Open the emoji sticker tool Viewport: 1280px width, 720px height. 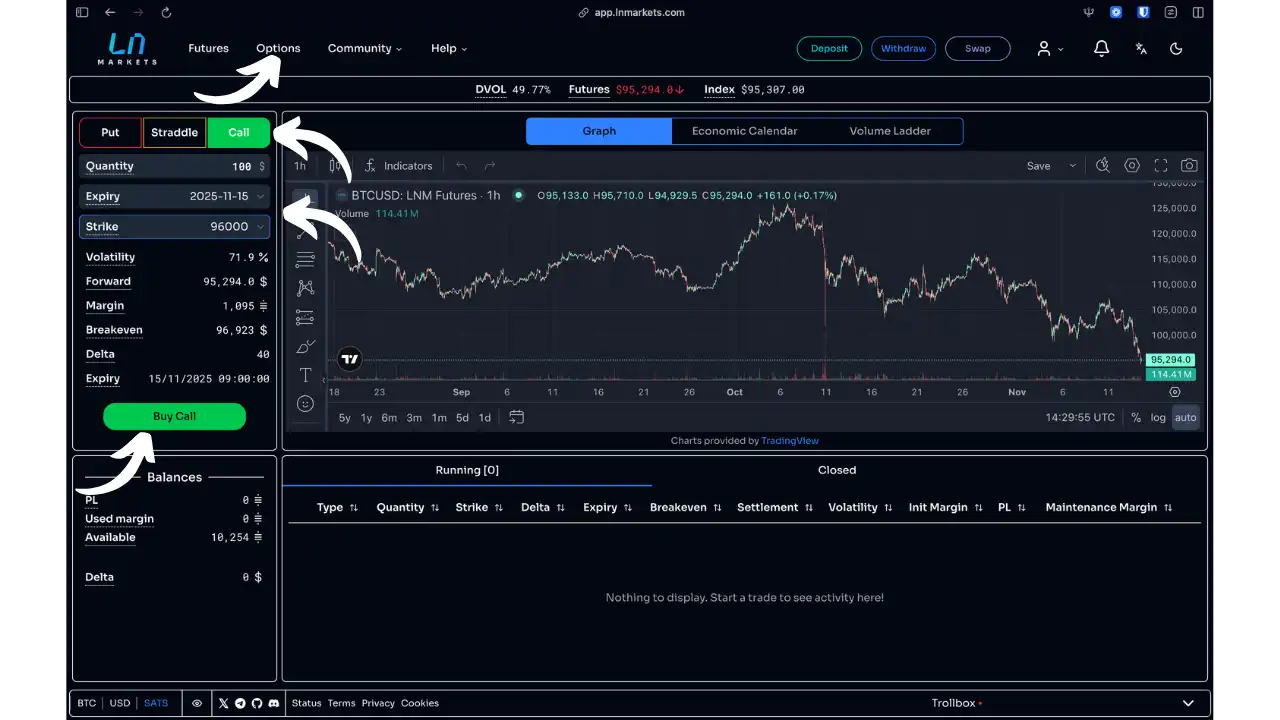(x=306, y=404)
